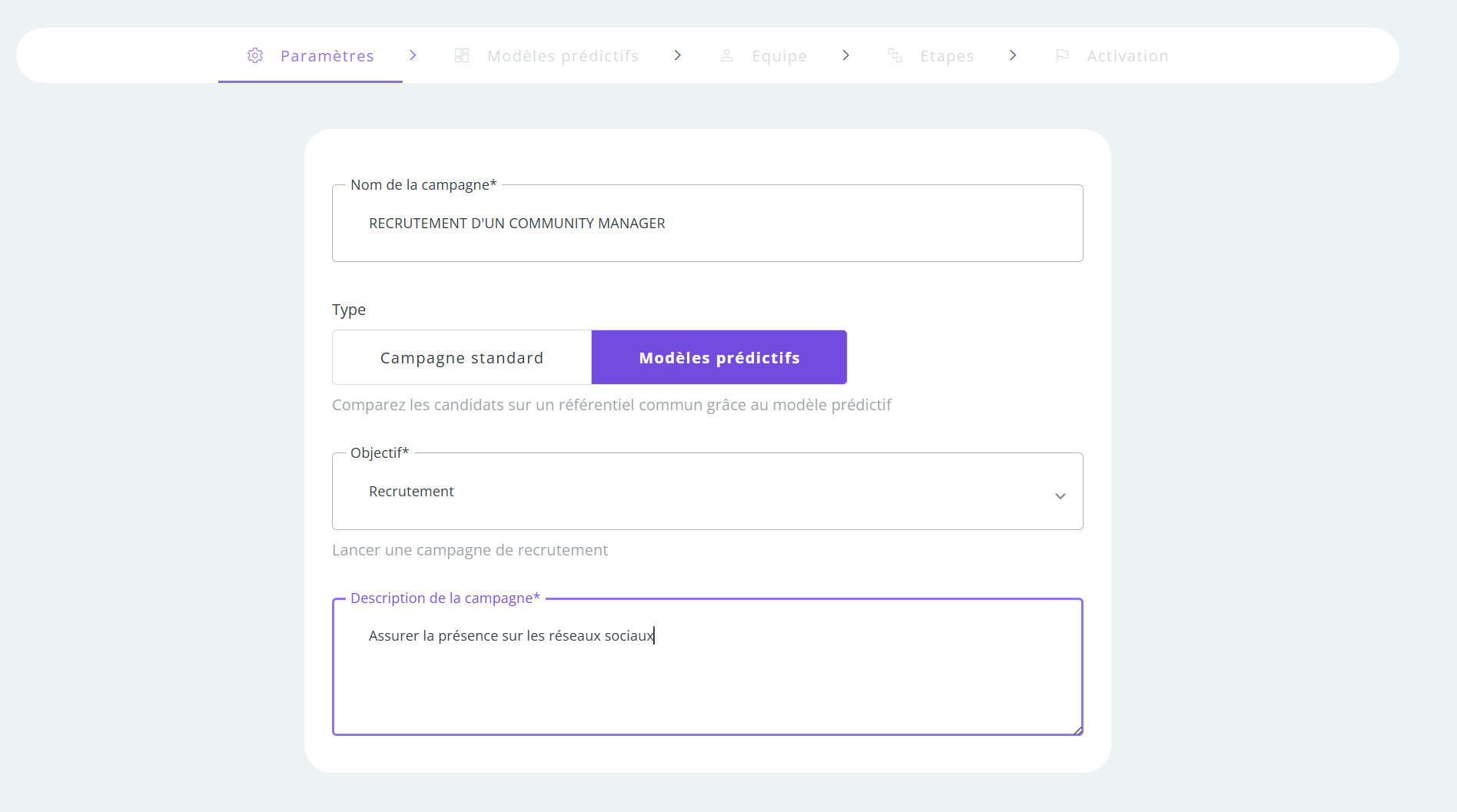Click into the Description de la campagne textarea
Image resolution: width=1457 pixels, height=812 pixels.
pos(708,667)
